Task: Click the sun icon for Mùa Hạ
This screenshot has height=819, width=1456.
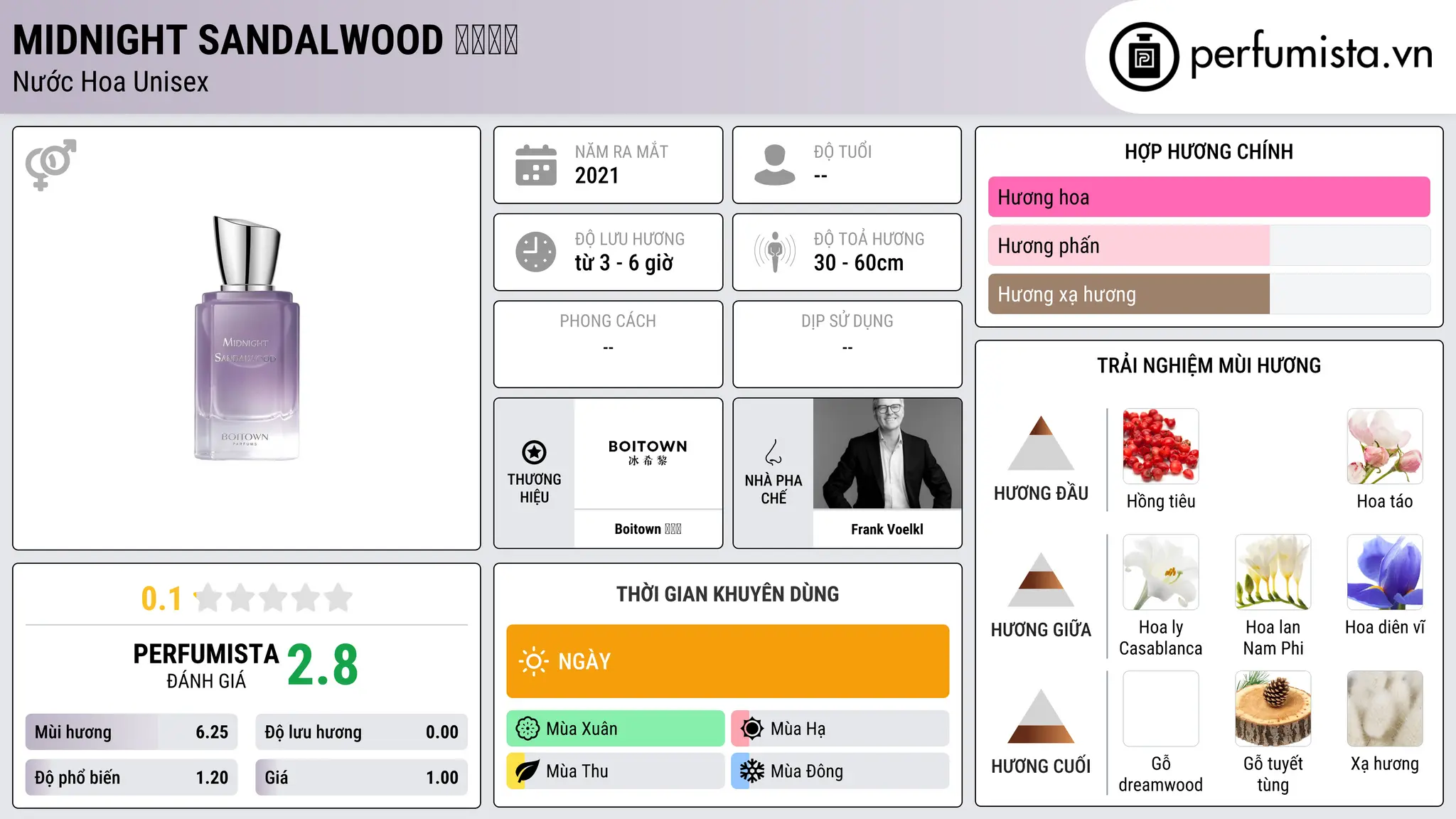Action: (751, 729)
